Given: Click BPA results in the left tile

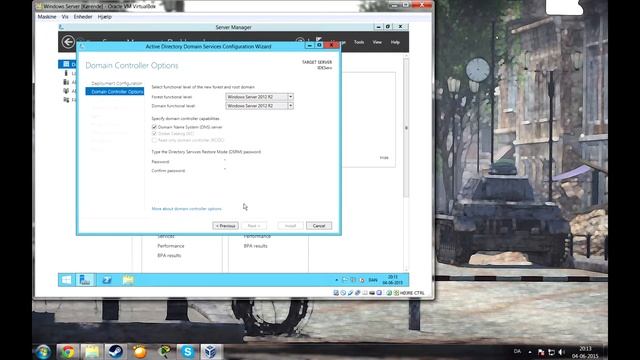Looking at the screenshot, I should [x=169, y=256].
